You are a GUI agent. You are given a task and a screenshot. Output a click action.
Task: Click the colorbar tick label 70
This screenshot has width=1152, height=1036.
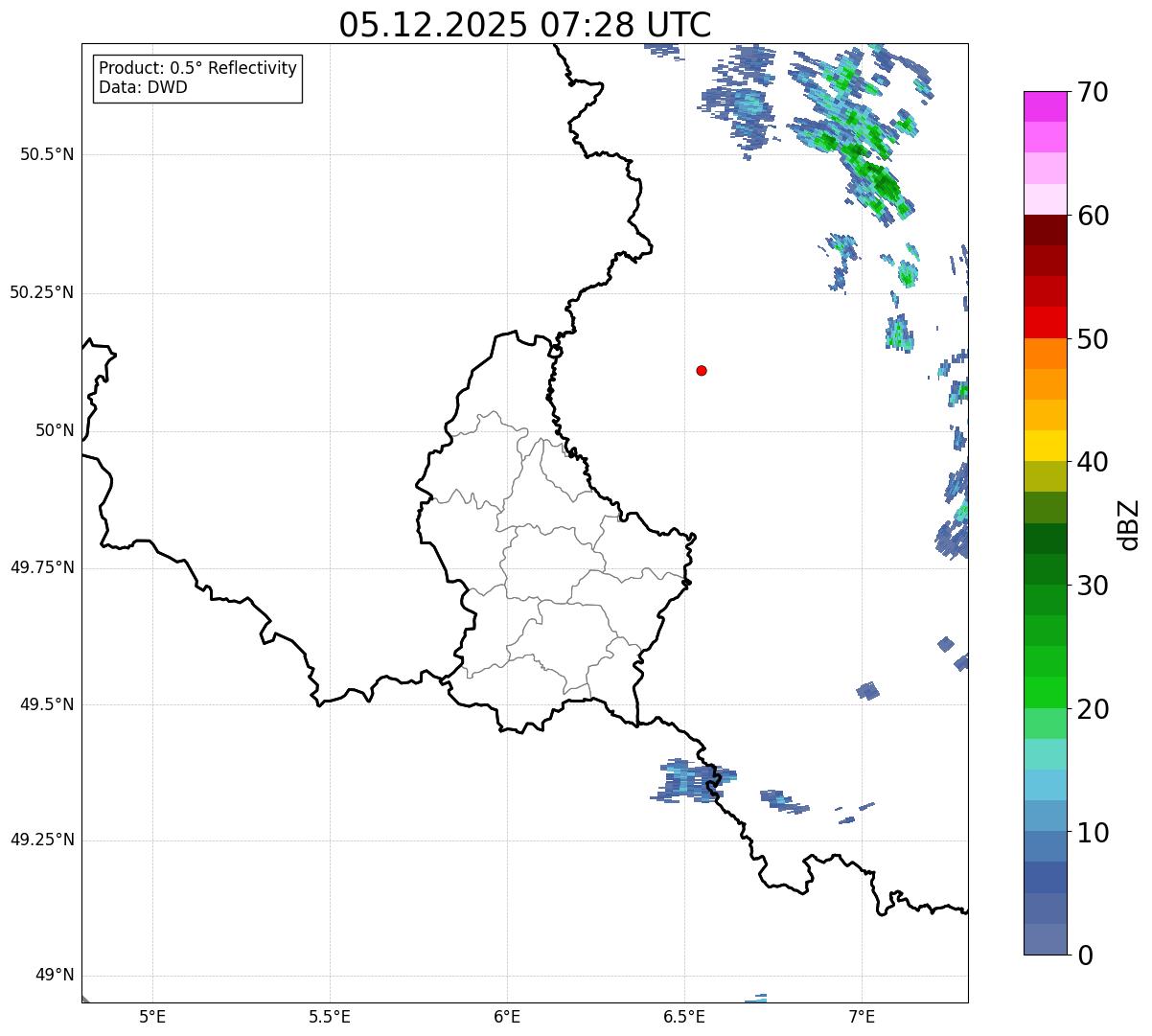pos(1093,92)
